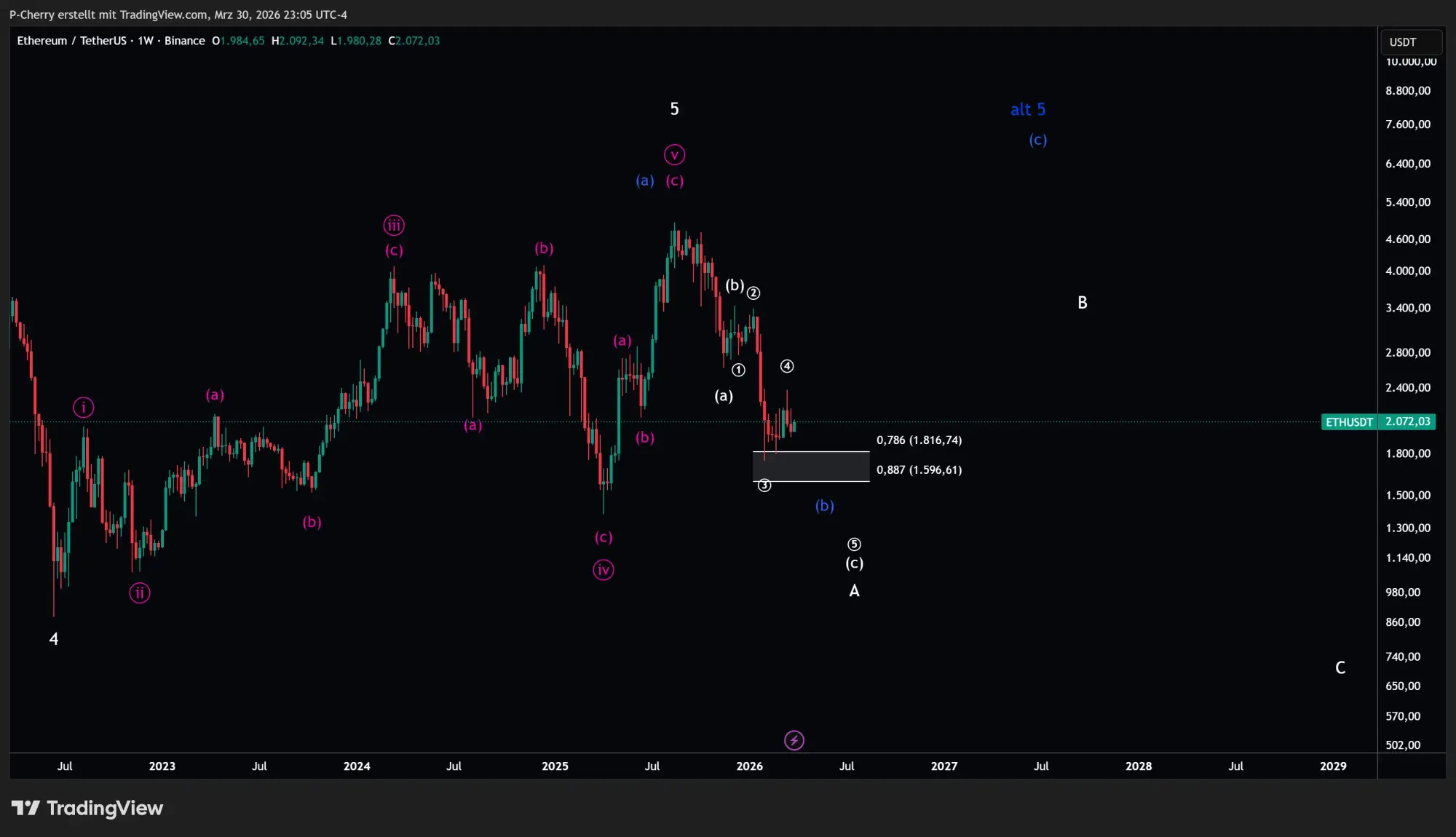Click the white B wave label
1456x837 pixels.
pos(1082,303)
